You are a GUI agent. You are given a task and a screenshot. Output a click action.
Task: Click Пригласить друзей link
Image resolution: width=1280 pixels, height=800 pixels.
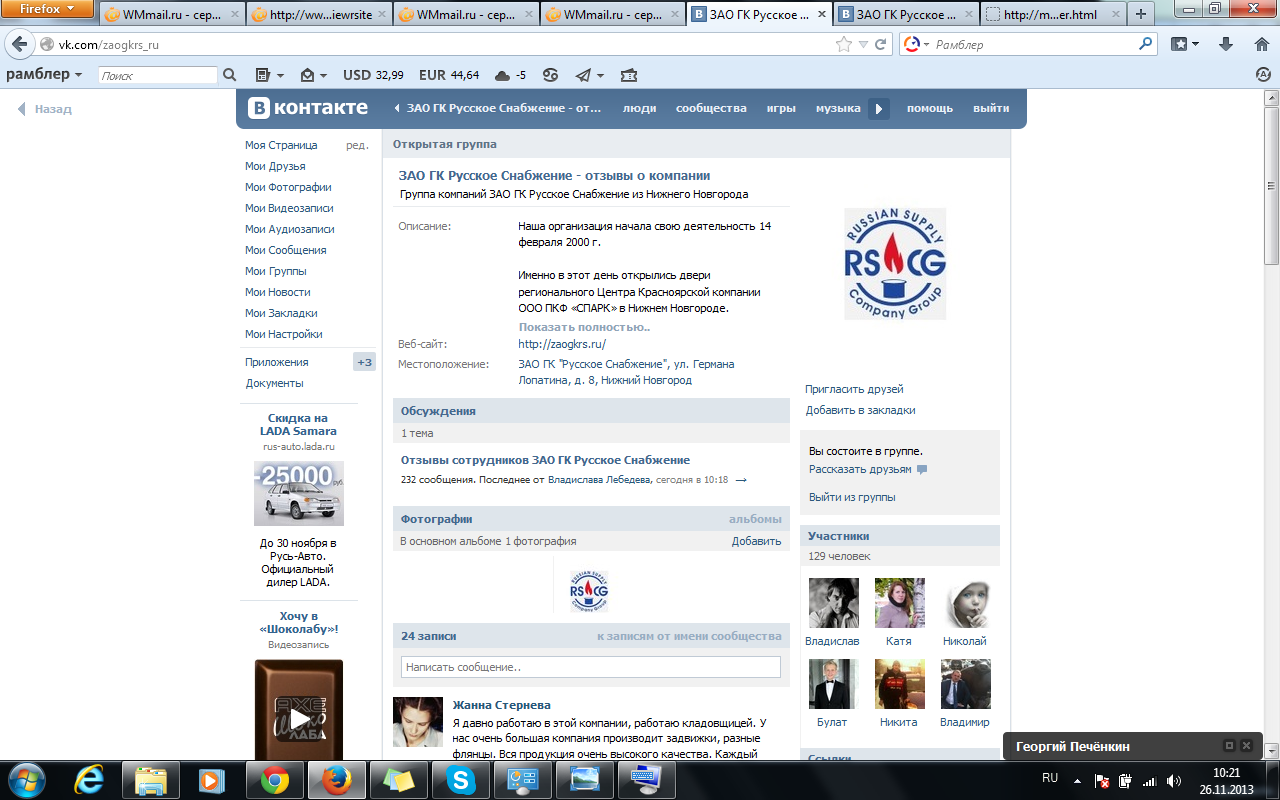[x=854, y=389]
